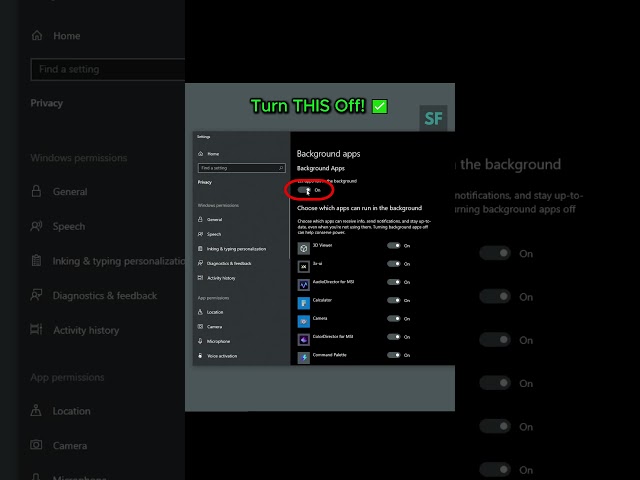This screenshot has width=640, height=480.
Task: Click Speech icon in small center window
Action: tap(200, 234)
